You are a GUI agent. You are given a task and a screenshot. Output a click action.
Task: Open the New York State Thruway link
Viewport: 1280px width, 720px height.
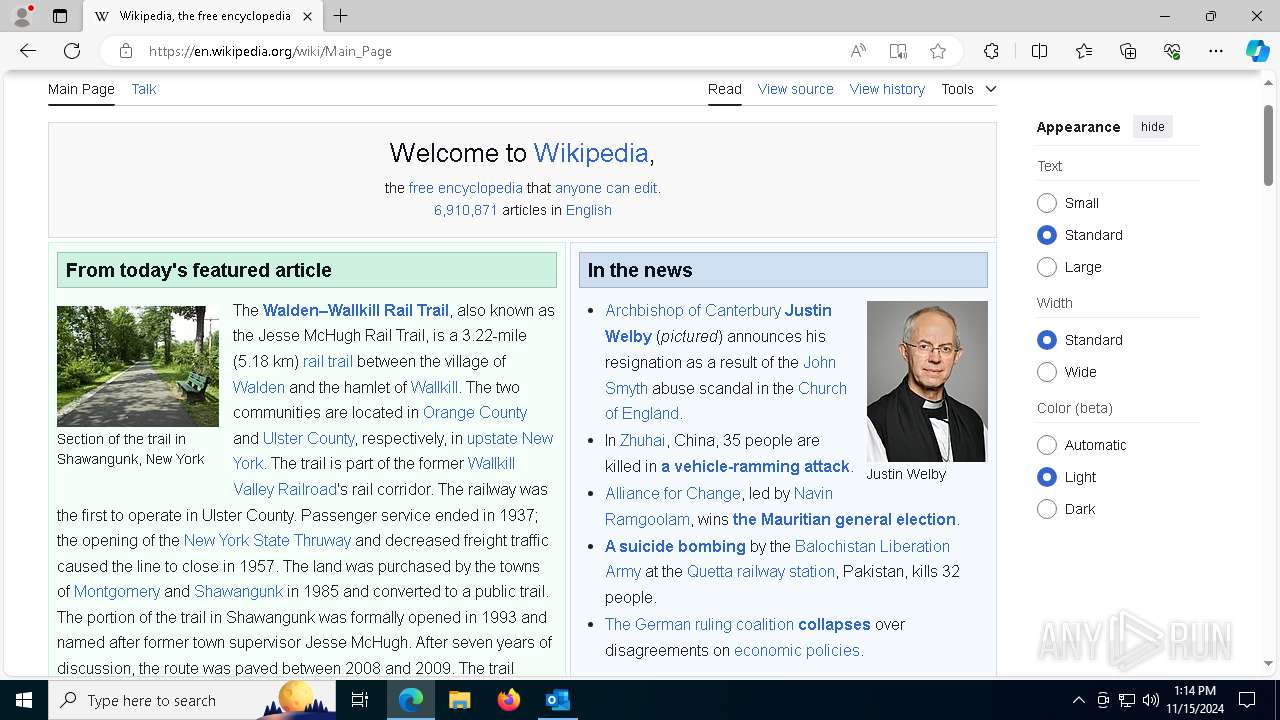(x=267, y=540)
